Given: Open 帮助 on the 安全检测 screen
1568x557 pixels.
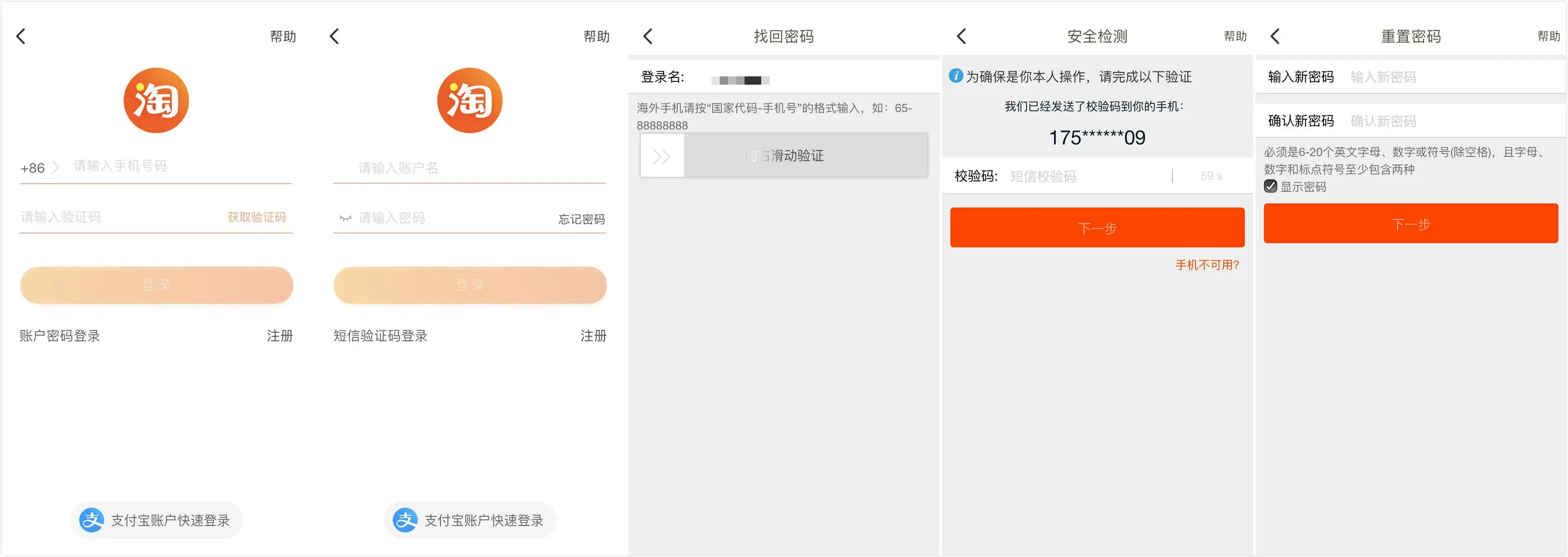Looking at the screenshot, I should [x=1235, y=36].
